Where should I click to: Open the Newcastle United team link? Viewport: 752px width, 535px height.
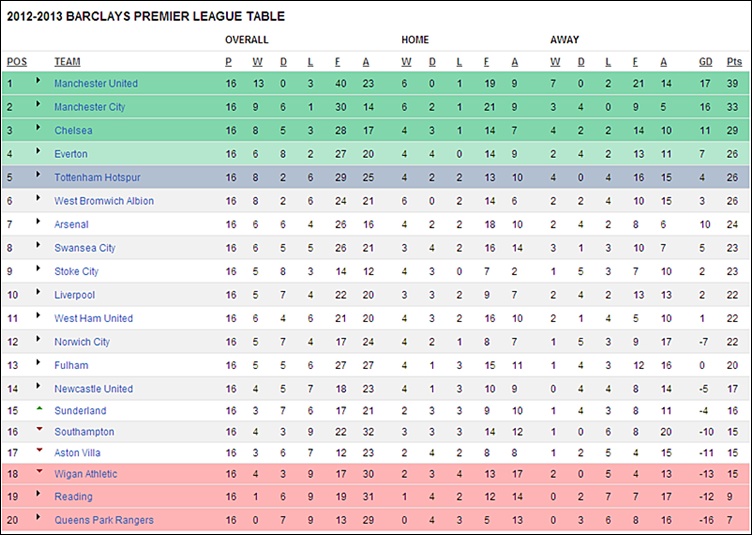point(94,389)
